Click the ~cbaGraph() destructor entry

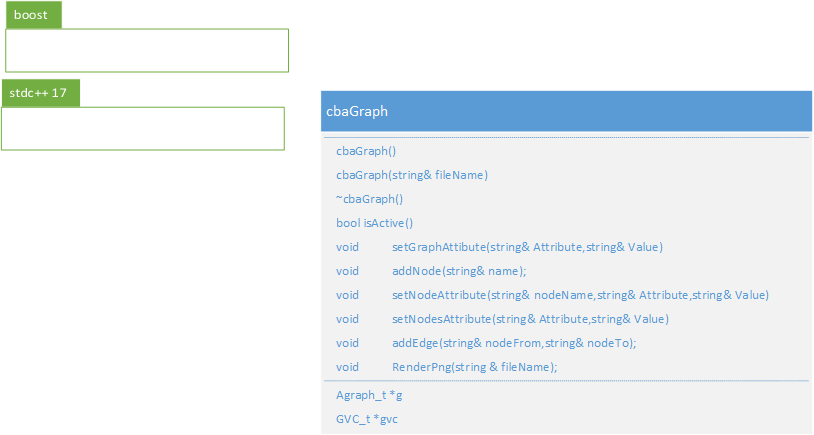(369, 199)
